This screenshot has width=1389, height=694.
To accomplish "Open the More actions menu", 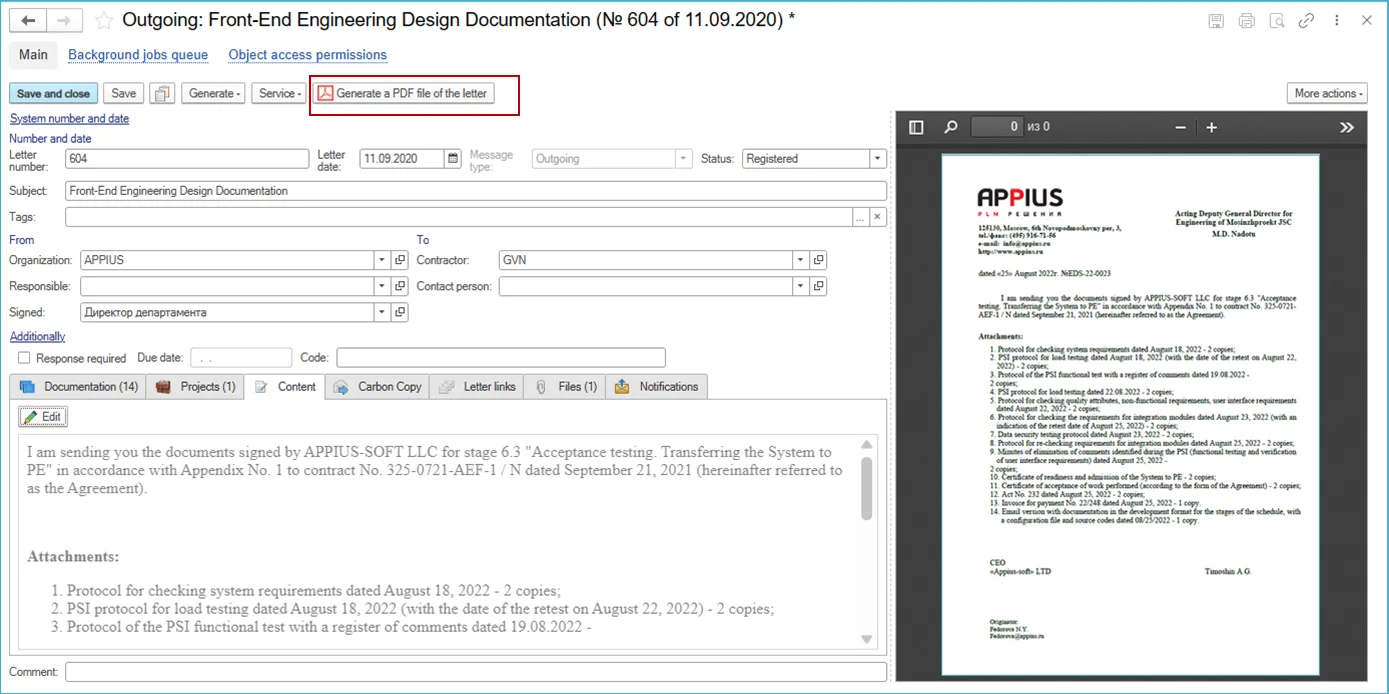I will tap(1327, 93).
